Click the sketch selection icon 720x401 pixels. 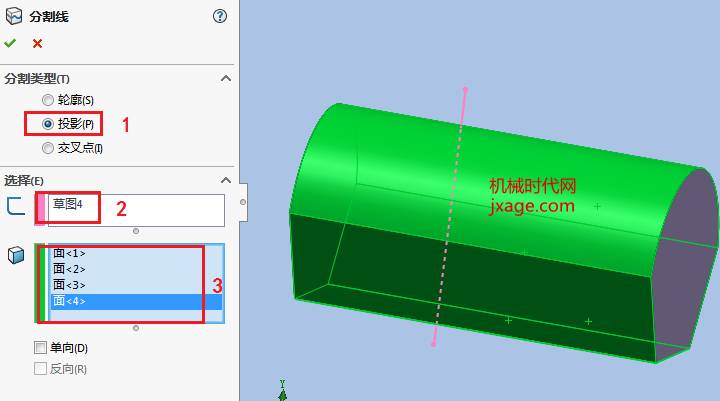pos(16,206)
